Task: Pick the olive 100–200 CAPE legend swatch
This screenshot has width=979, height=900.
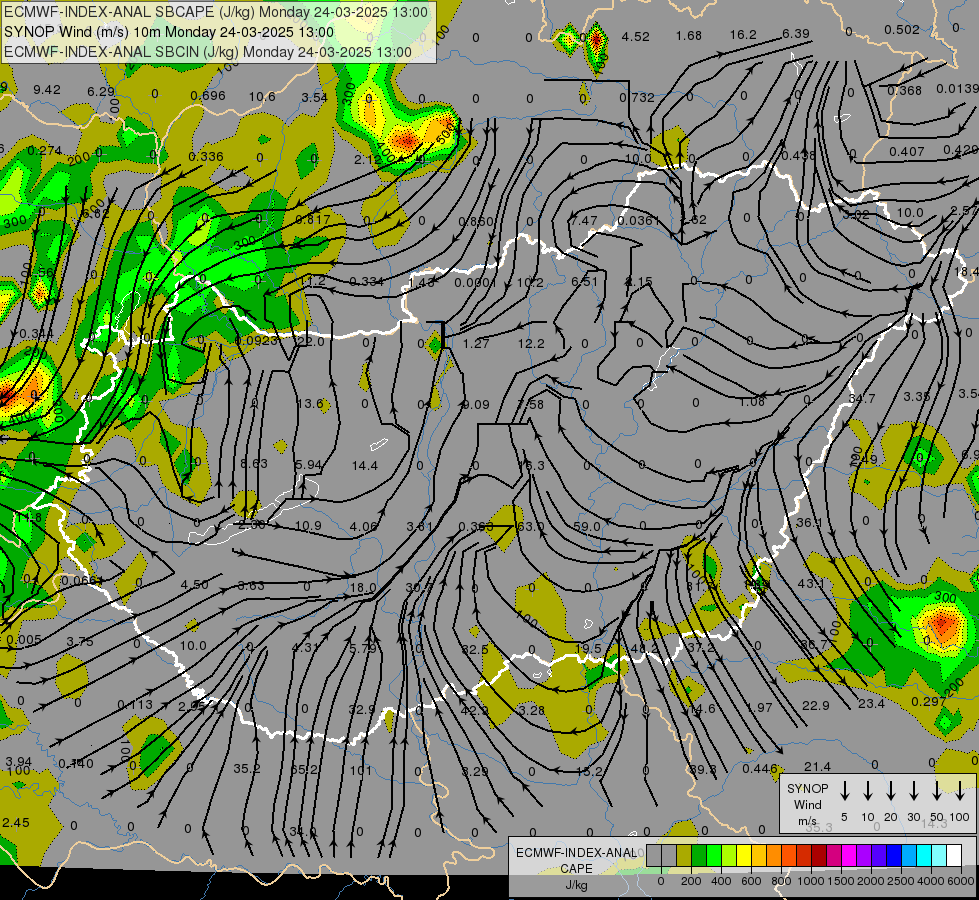Action: click(x=684, y=856)
